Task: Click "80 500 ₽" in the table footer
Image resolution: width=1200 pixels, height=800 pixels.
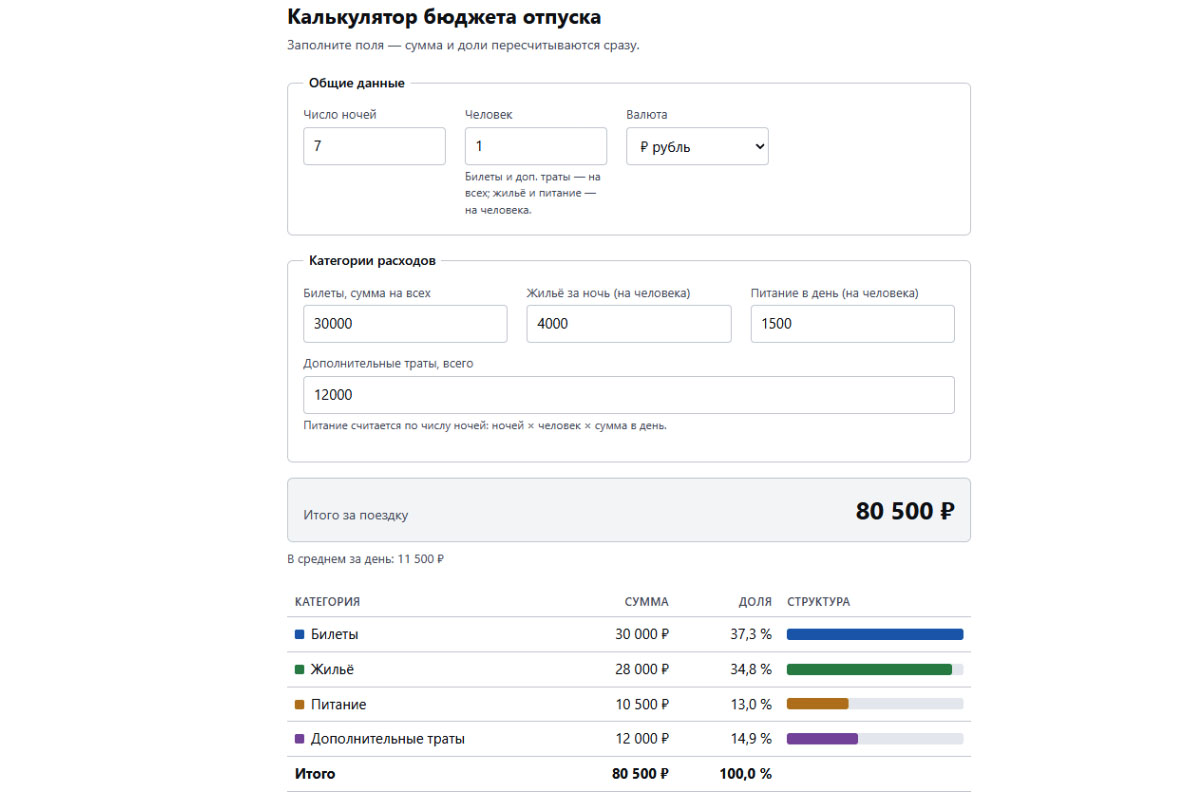Action: 640,774
